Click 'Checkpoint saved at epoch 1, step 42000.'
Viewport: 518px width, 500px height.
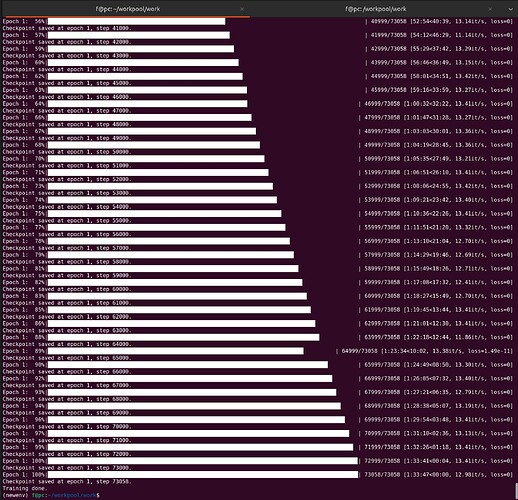[67, 42]
